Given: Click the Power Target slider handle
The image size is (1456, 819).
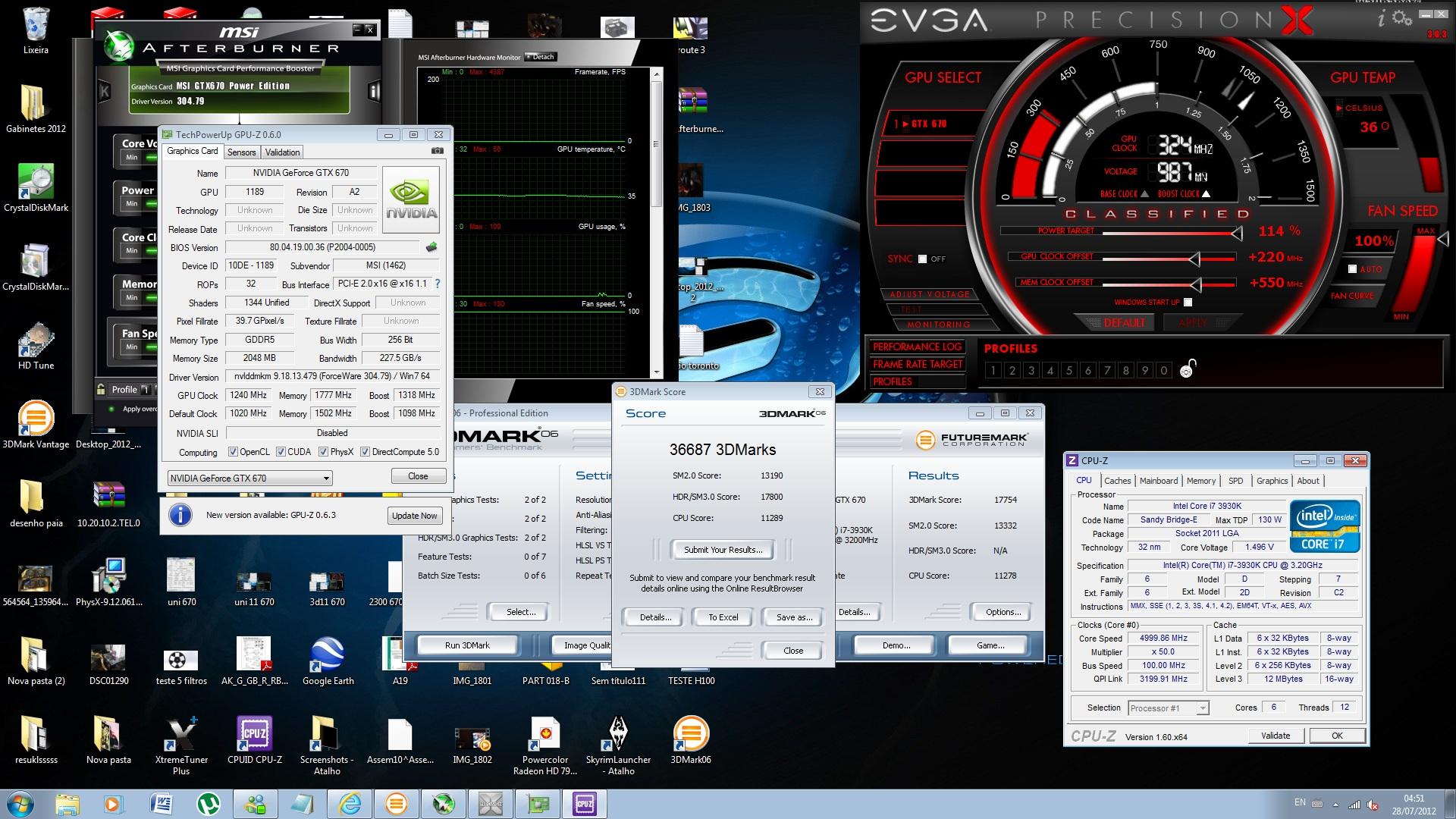Looking at the screenshot, I should [1236, 234].
